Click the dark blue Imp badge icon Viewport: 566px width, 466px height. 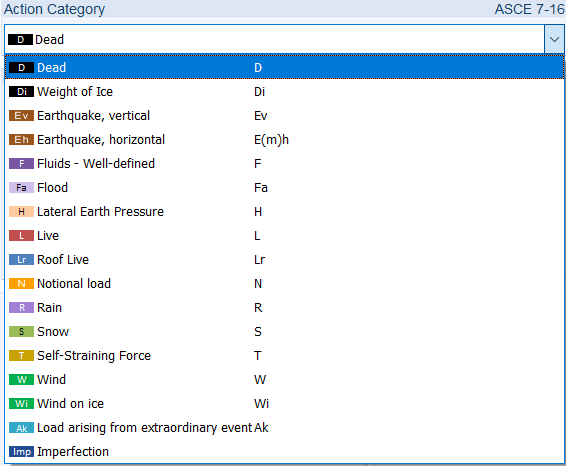pyautogui.click(x=21, y=452)
